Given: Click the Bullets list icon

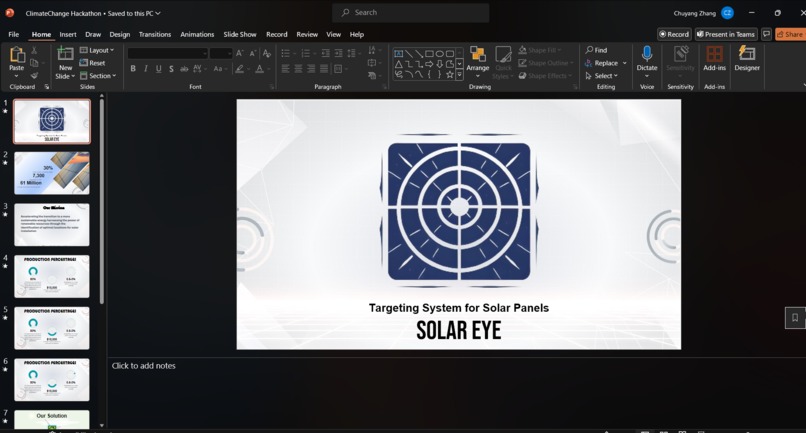Looking at the screenshot, I should tap(287, 53).
